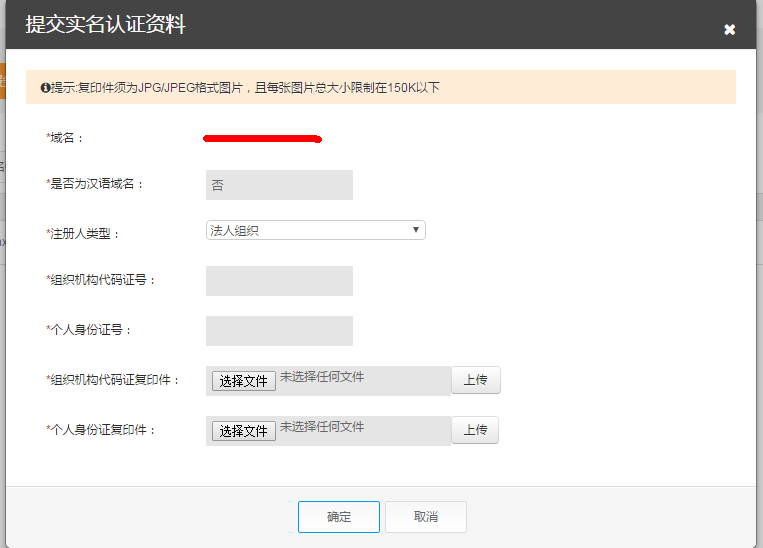Click the info icon in the tip banner
Viewport: 763px width, 548px height.
point(45,88)
